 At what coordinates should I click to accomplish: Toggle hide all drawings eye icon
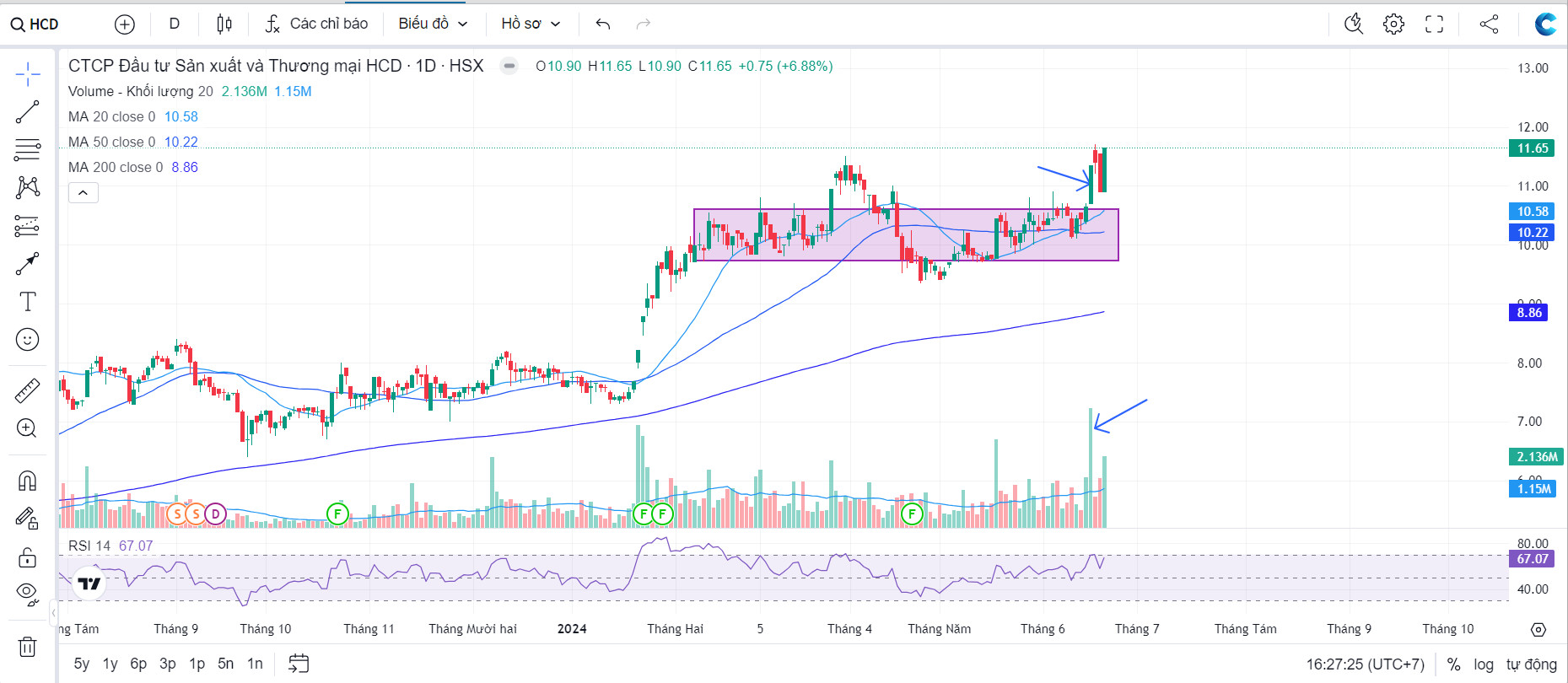click(27, 594)
